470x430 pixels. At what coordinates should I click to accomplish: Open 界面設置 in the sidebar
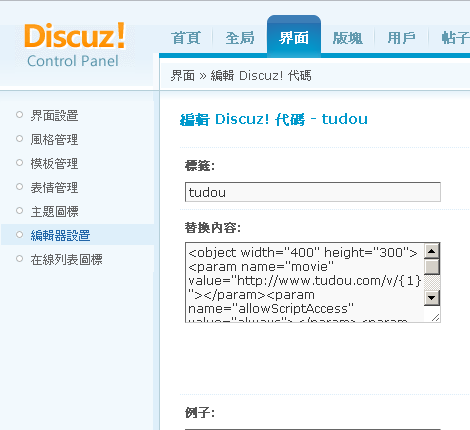pos(54,116)
